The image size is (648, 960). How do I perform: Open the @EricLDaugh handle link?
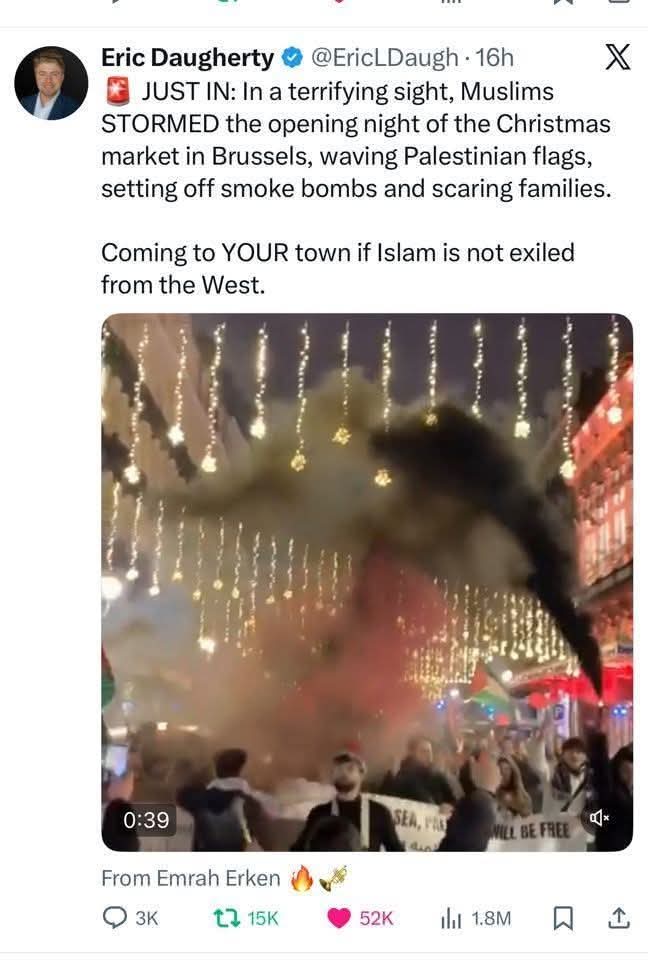click(384, 58)
